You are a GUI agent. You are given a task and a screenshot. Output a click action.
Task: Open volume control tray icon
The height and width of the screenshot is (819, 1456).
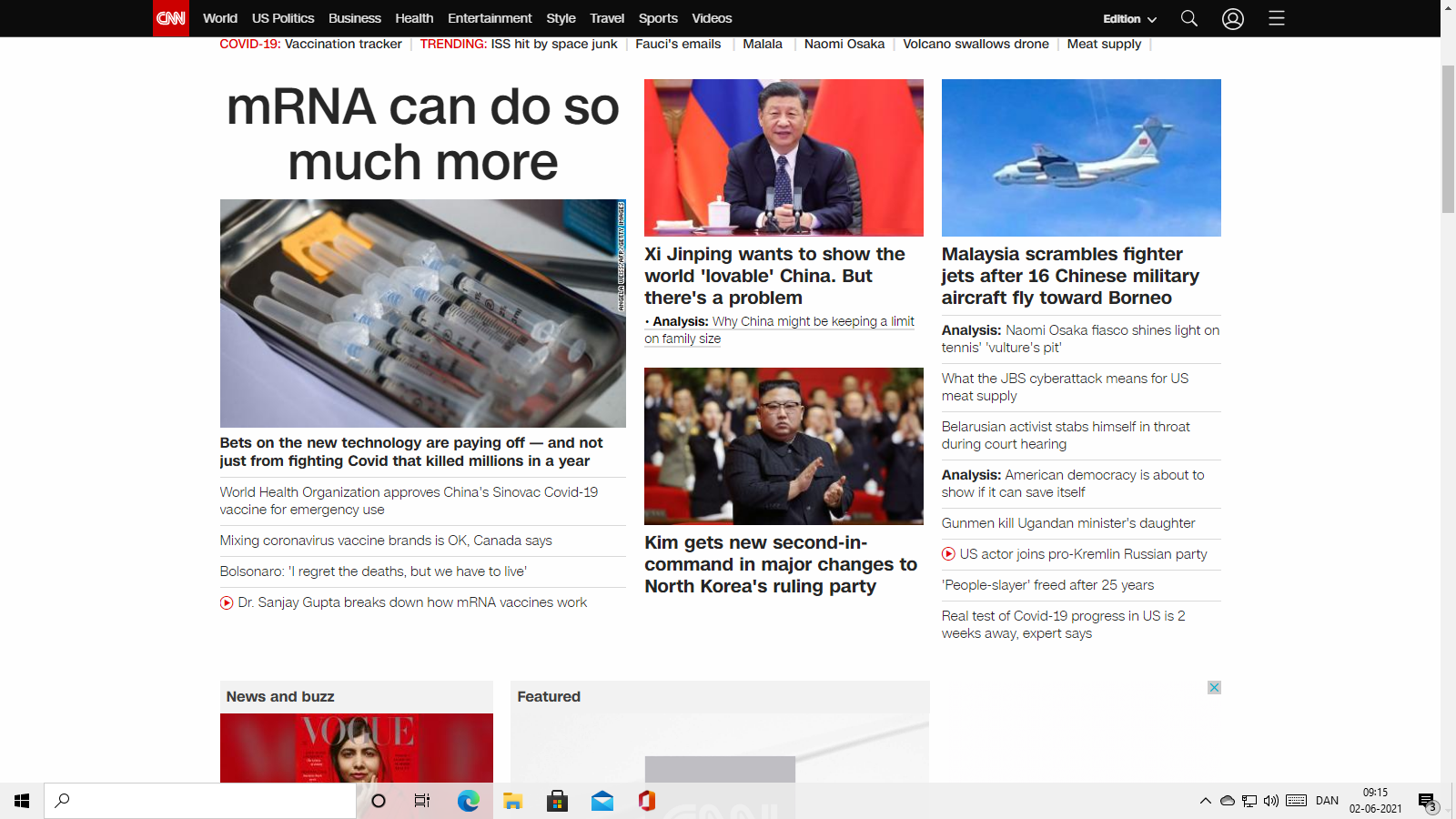click(1271, 801)
